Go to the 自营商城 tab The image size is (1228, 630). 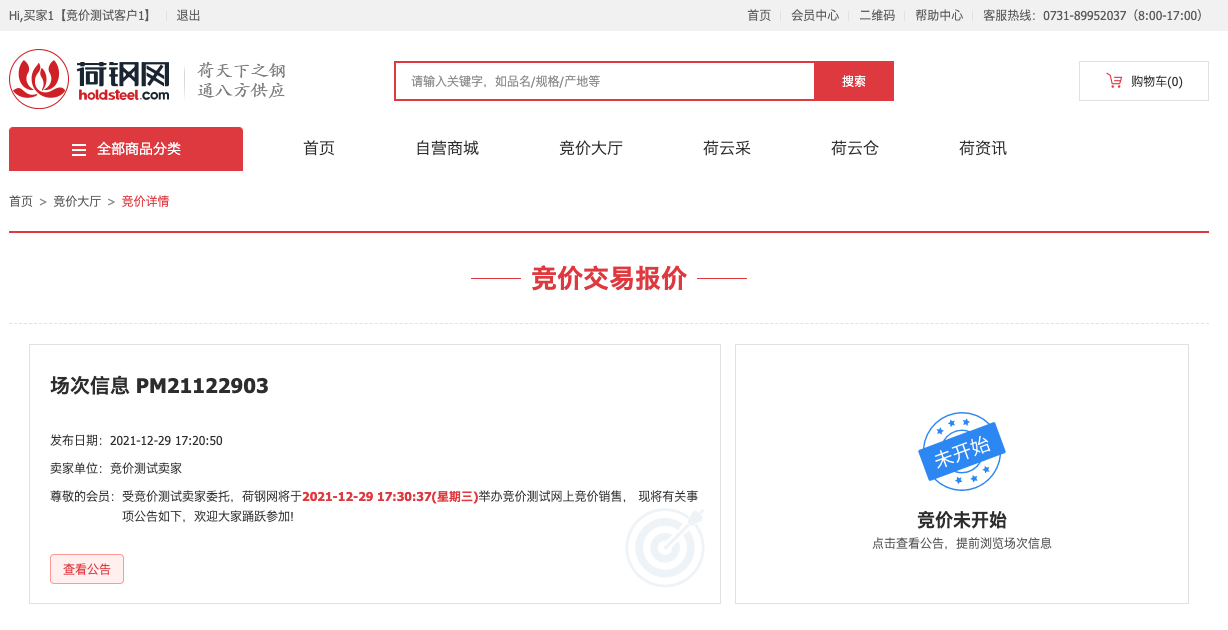tap(447, 149)
